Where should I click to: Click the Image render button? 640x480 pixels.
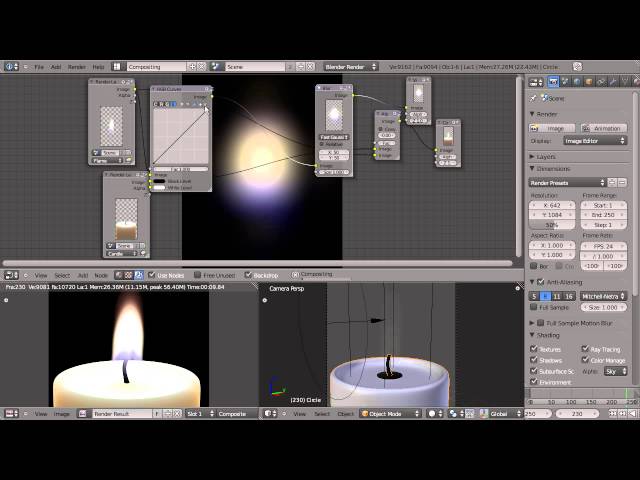click(x=553, y=128)
